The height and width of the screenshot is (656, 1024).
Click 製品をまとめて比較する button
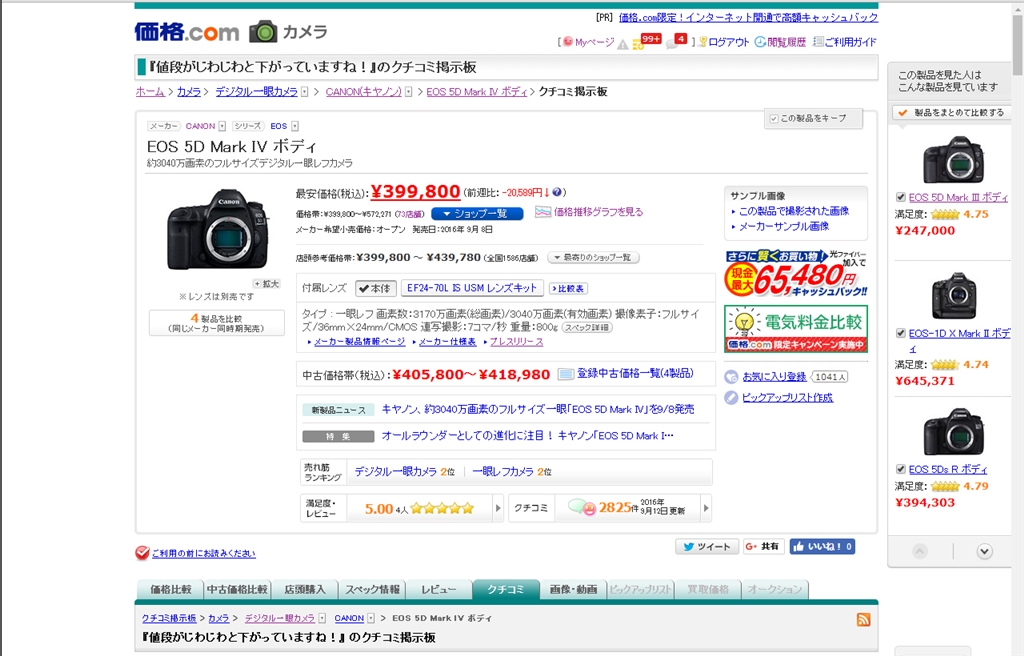[952, 112]
